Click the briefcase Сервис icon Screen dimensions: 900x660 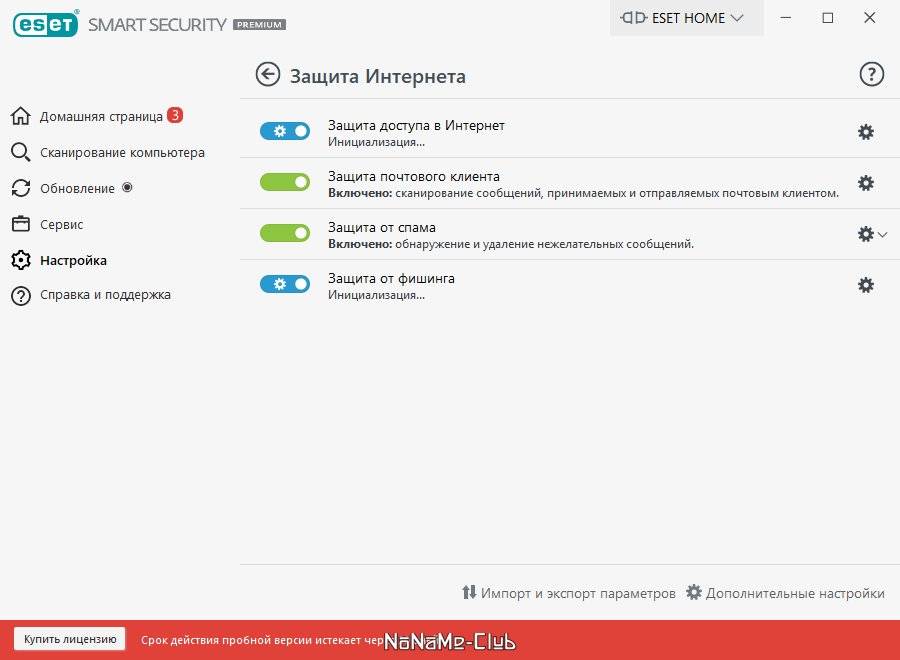click(21, 224)
